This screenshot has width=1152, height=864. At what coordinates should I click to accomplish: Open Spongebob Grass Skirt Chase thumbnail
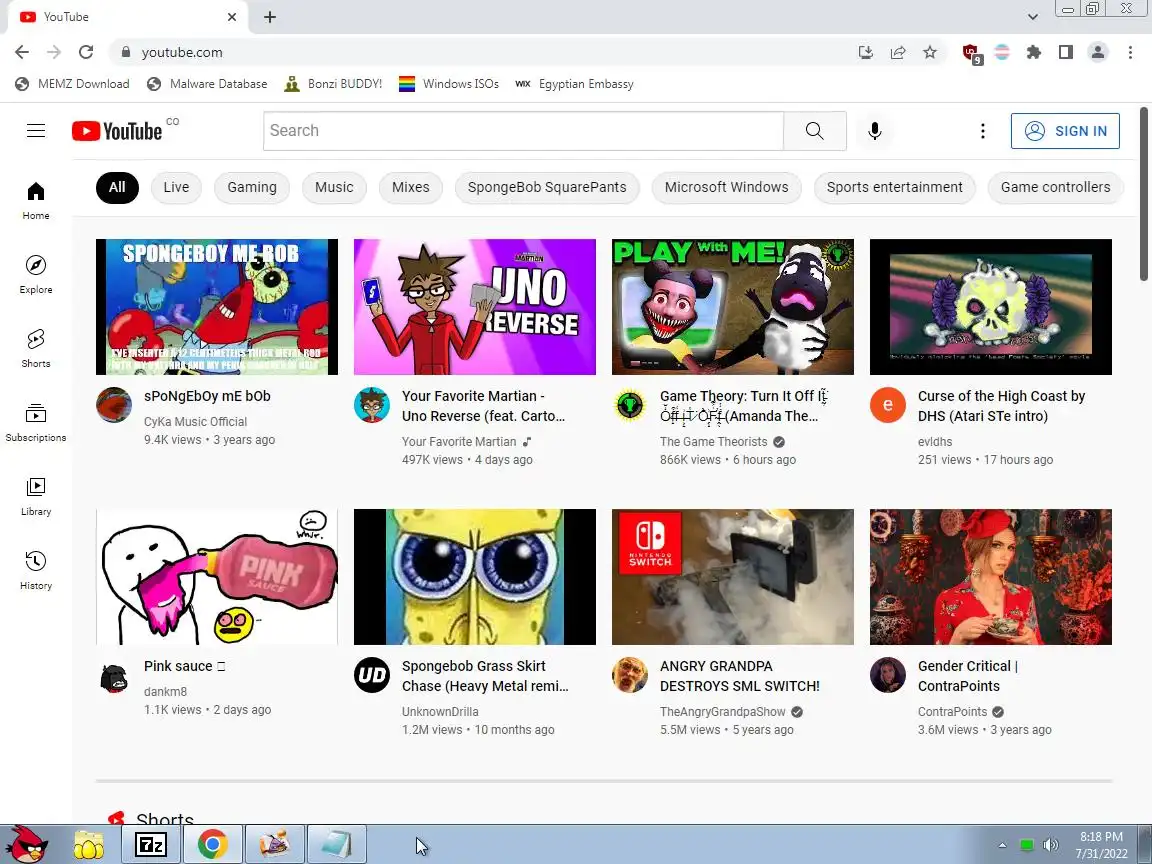pos(475,577)
